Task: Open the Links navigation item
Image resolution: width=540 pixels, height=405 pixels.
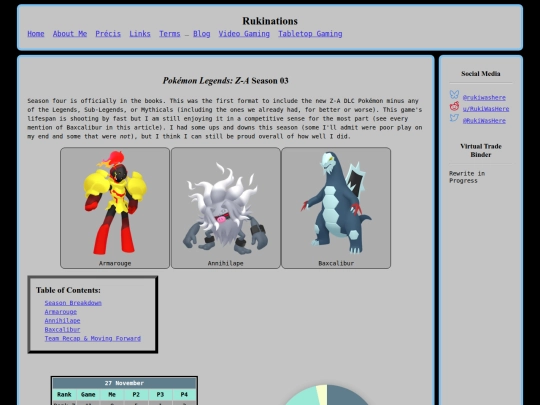Action: (140, 34)
